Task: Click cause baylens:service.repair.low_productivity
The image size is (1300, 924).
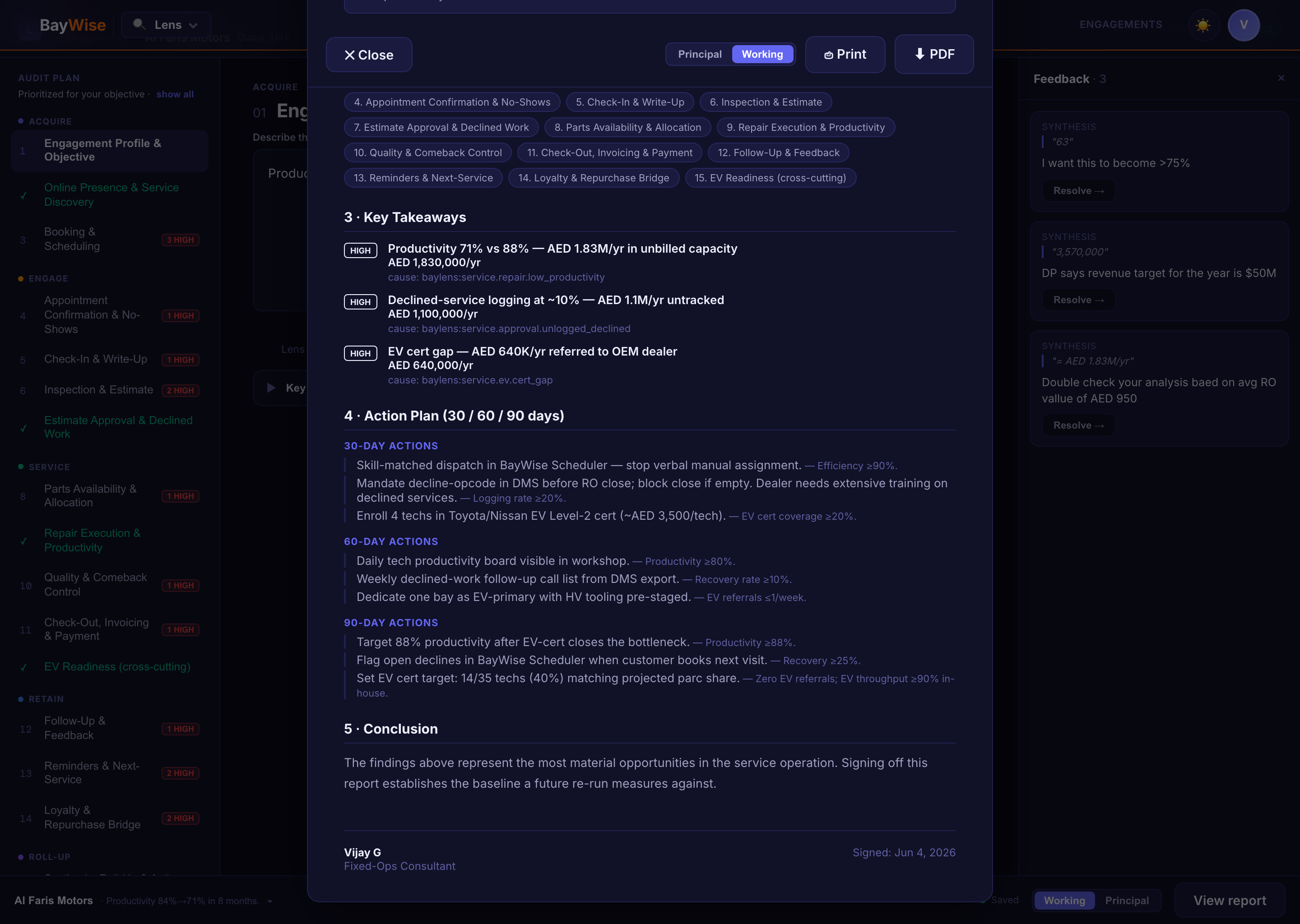Action: pos(496,277)
